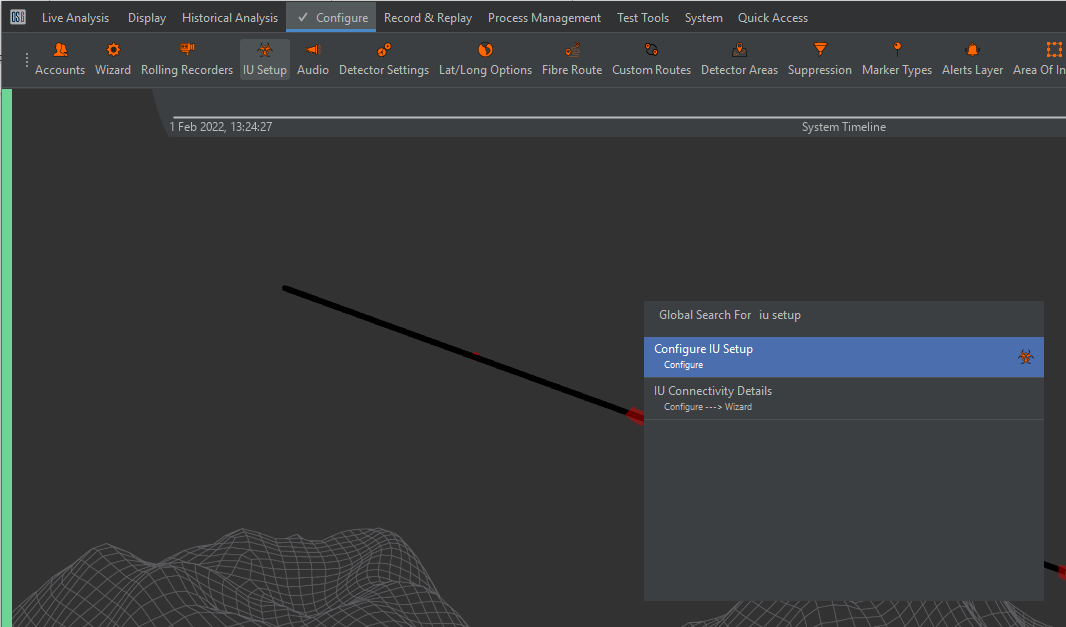Open the Historical Analysis menu
This screenshot has height=627, width=1066.
tap(230, 18)
